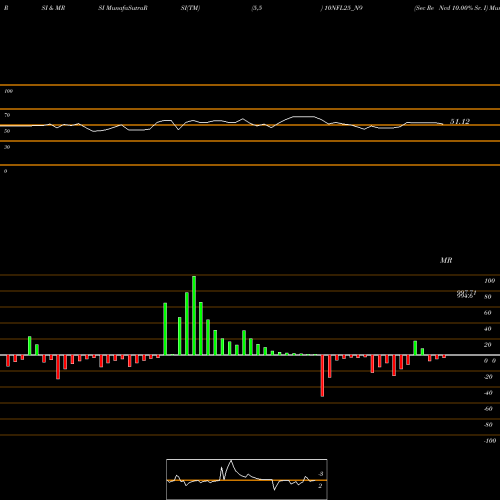
Task: Click the MR axis label '60'
Action: pos(488,313)
